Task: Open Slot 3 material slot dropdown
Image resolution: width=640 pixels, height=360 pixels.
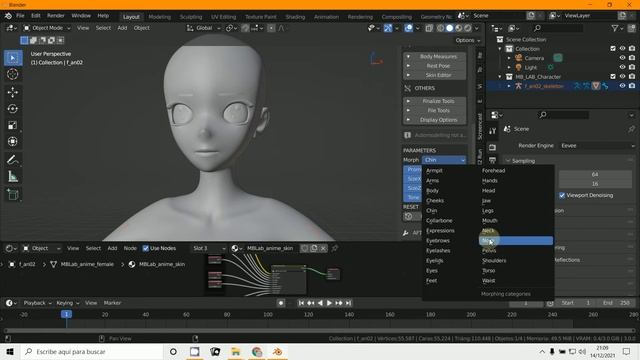Action: click(x=209, y=248)
